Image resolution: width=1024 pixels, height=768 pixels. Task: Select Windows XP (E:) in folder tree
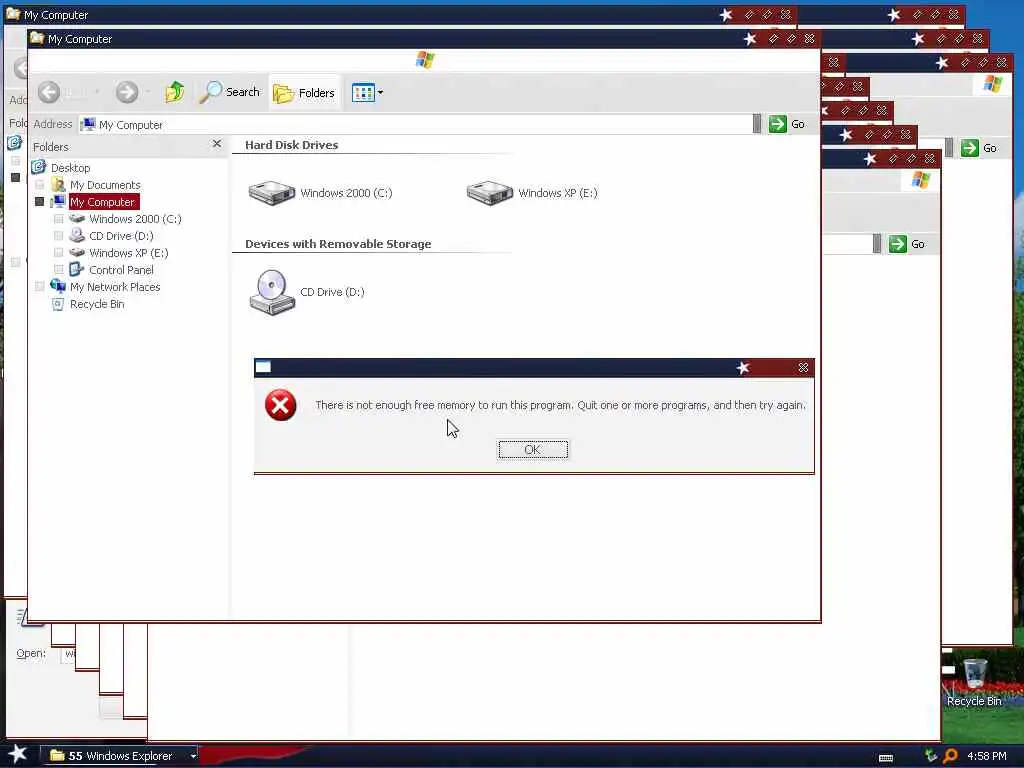click(x=129, y=253)
